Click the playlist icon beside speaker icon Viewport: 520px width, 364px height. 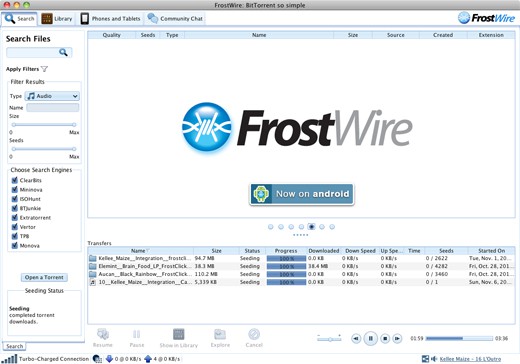click(x=425, y=359)
